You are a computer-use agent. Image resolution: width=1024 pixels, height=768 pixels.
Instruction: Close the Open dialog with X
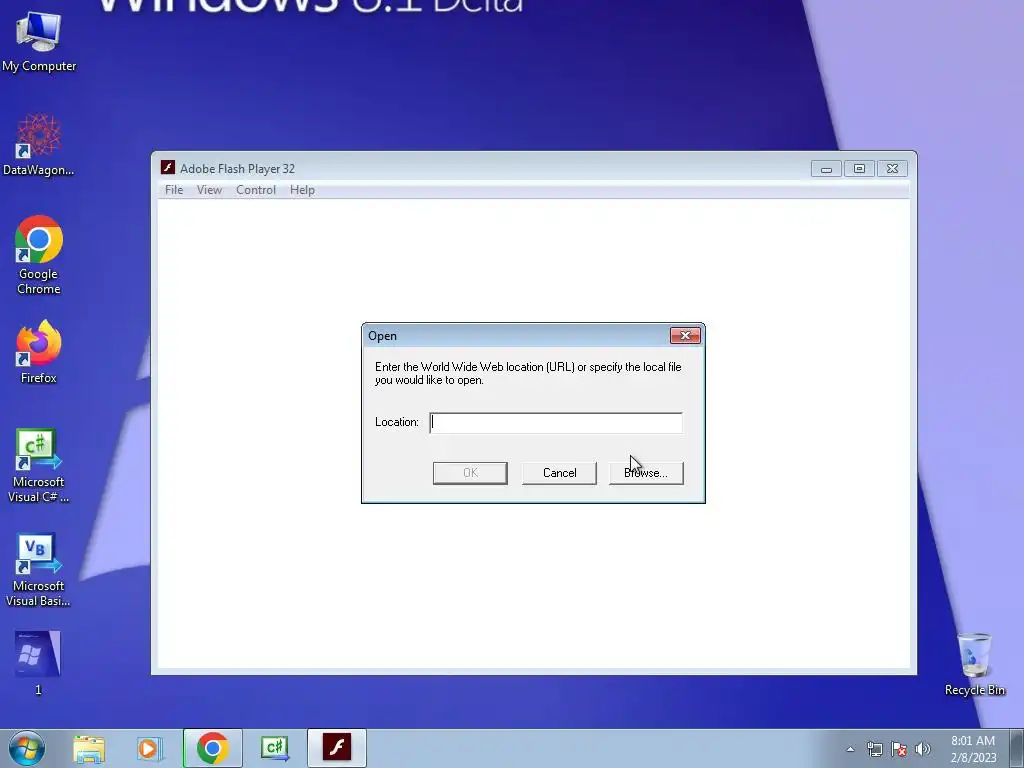tap(685, 336)
